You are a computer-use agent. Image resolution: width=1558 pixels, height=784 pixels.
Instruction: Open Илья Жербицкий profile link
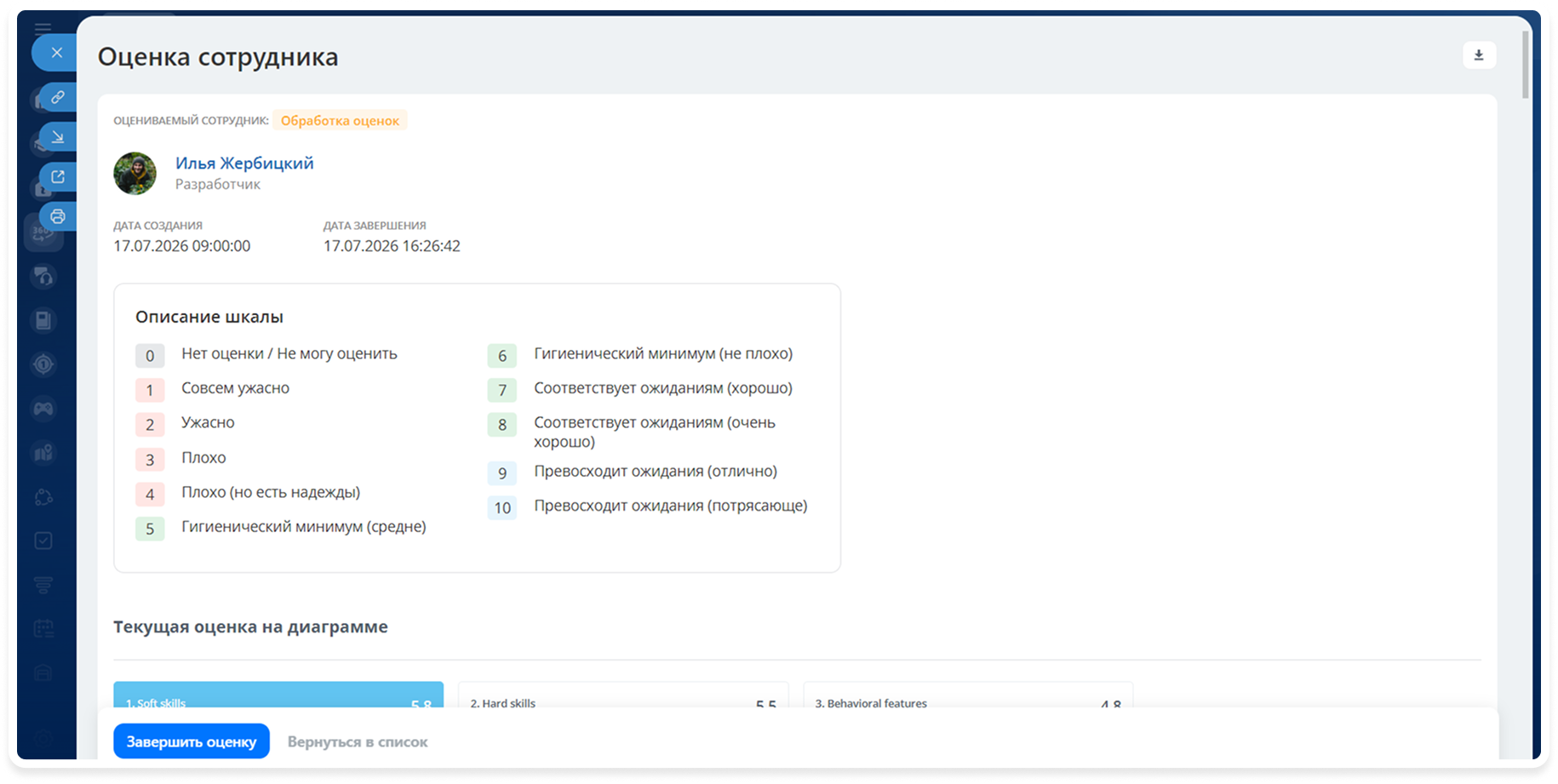[244, 163]
